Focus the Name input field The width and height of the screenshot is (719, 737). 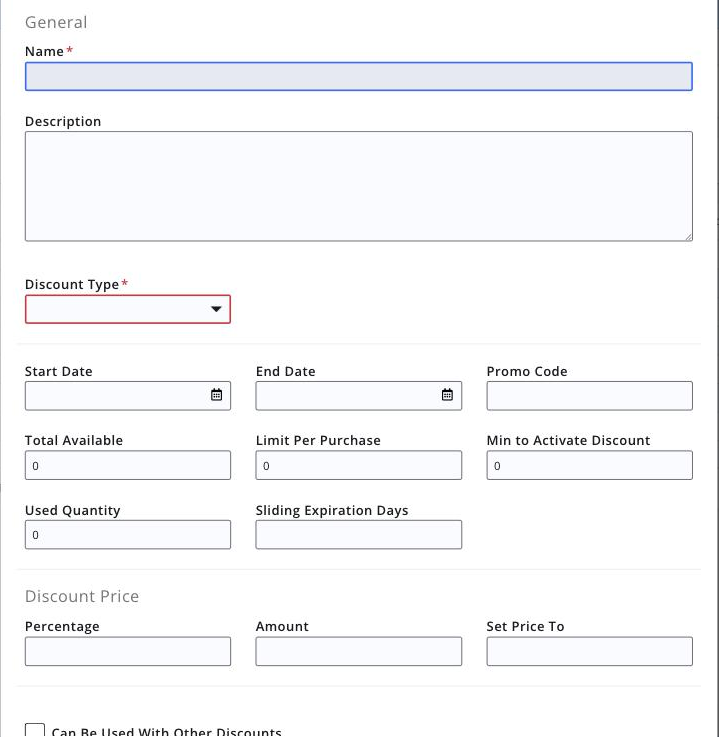point(359,76)
